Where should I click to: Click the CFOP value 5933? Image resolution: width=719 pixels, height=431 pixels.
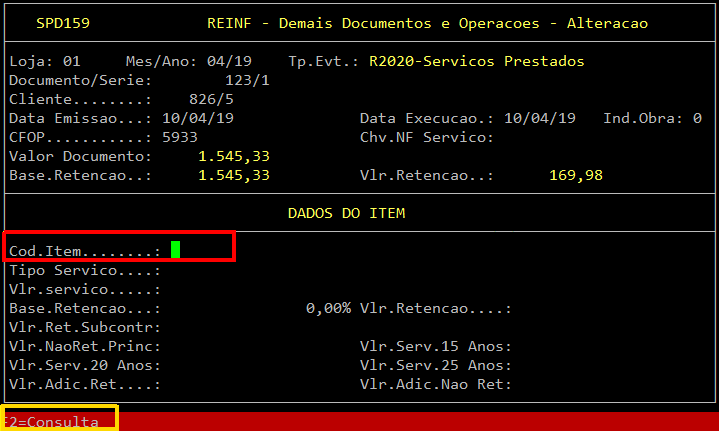coord(181,138)
